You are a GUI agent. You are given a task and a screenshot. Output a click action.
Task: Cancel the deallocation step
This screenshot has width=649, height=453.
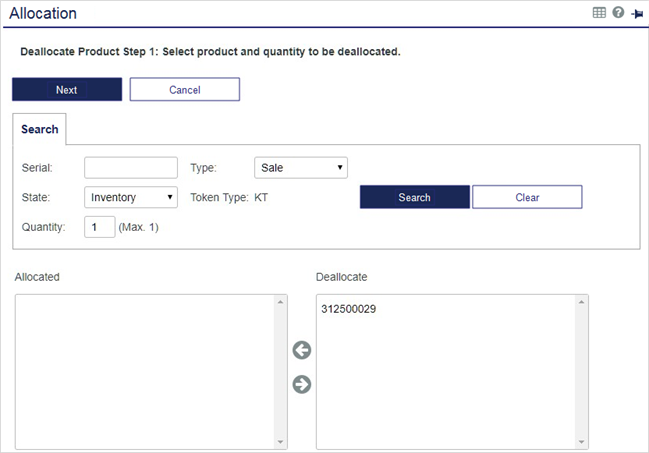pyautogui.click(x=184, y=89)
